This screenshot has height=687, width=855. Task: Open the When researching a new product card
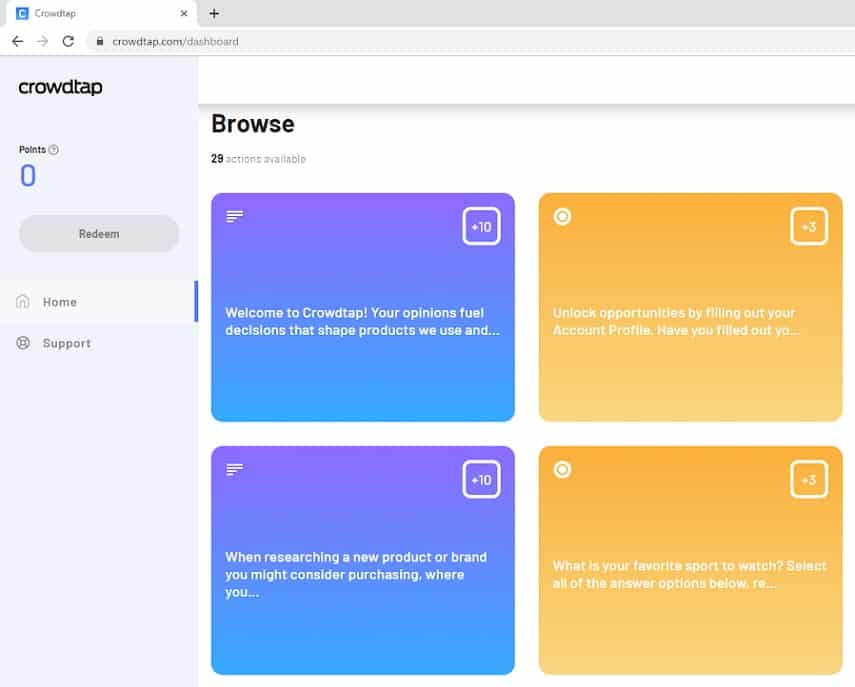point(363,561)
